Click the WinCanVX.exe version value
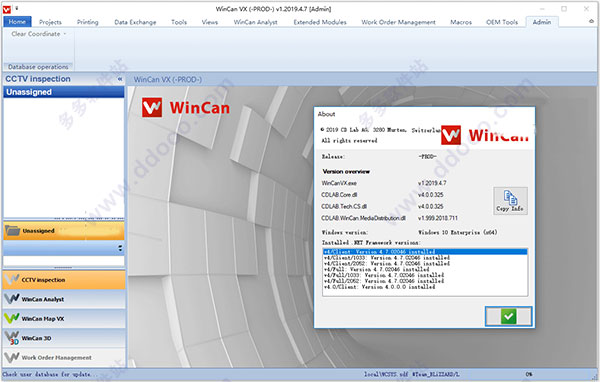The height and width of the screenshot is (382, 600). 432,183
